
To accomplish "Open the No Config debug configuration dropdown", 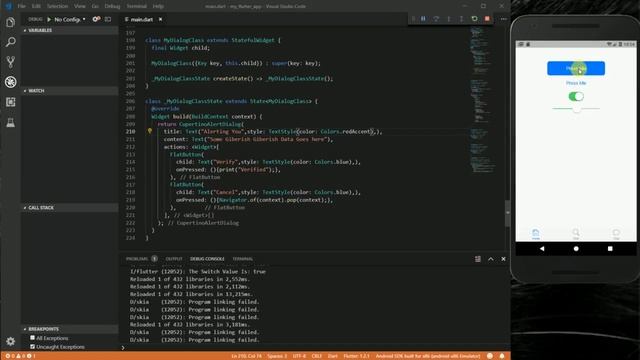I will (x=69, y=19).
